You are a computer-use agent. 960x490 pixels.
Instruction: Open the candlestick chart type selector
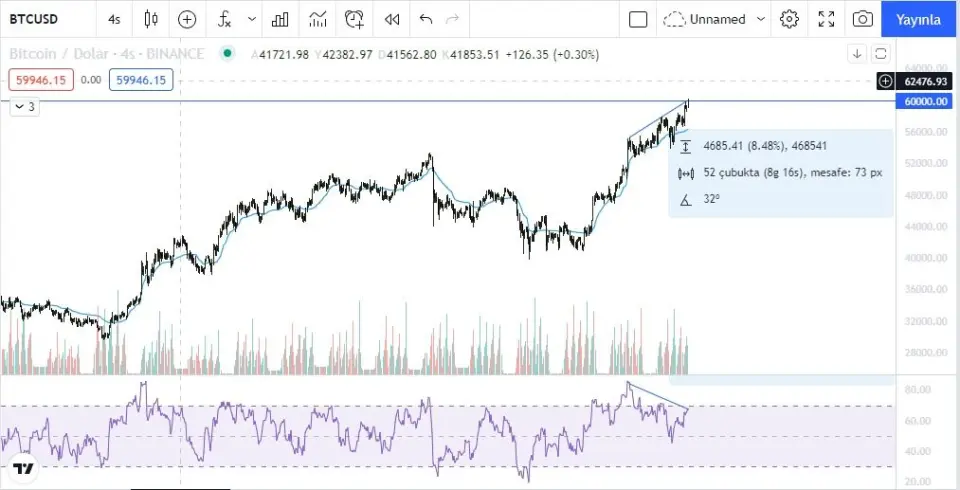pyautogui.click(x=151, y=19)
